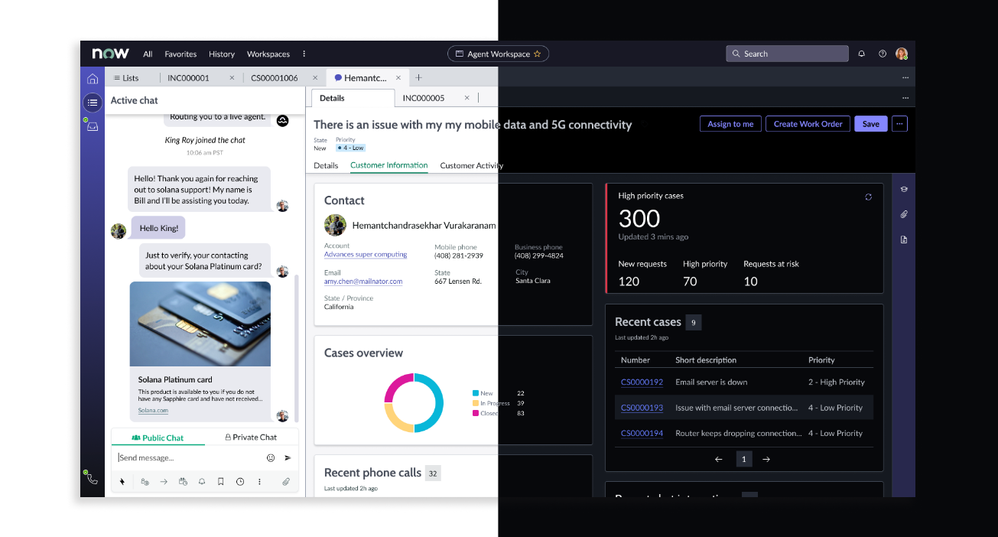Open the notifications bell in top bar

861,54
